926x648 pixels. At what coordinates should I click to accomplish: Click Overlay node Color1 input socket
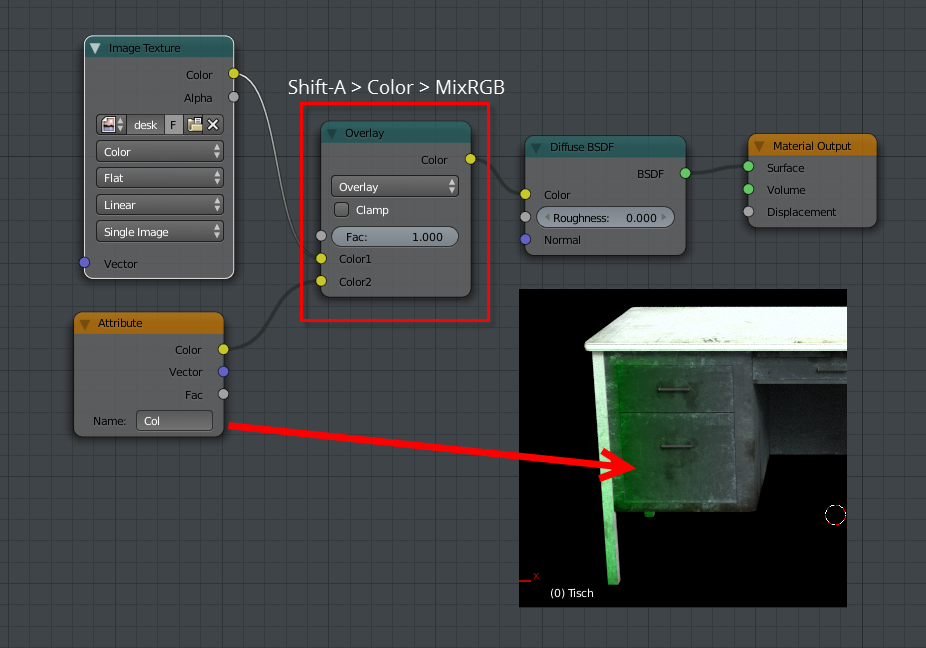click(321, 258)
